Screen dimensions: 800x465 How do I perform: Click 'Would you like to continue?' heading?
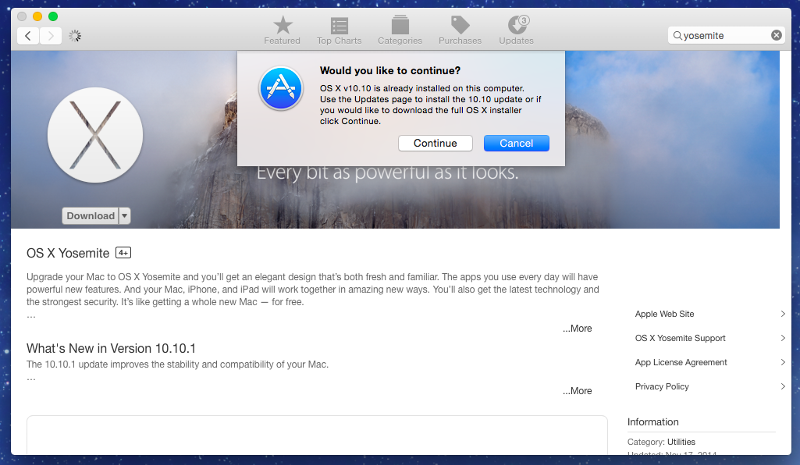390,70
